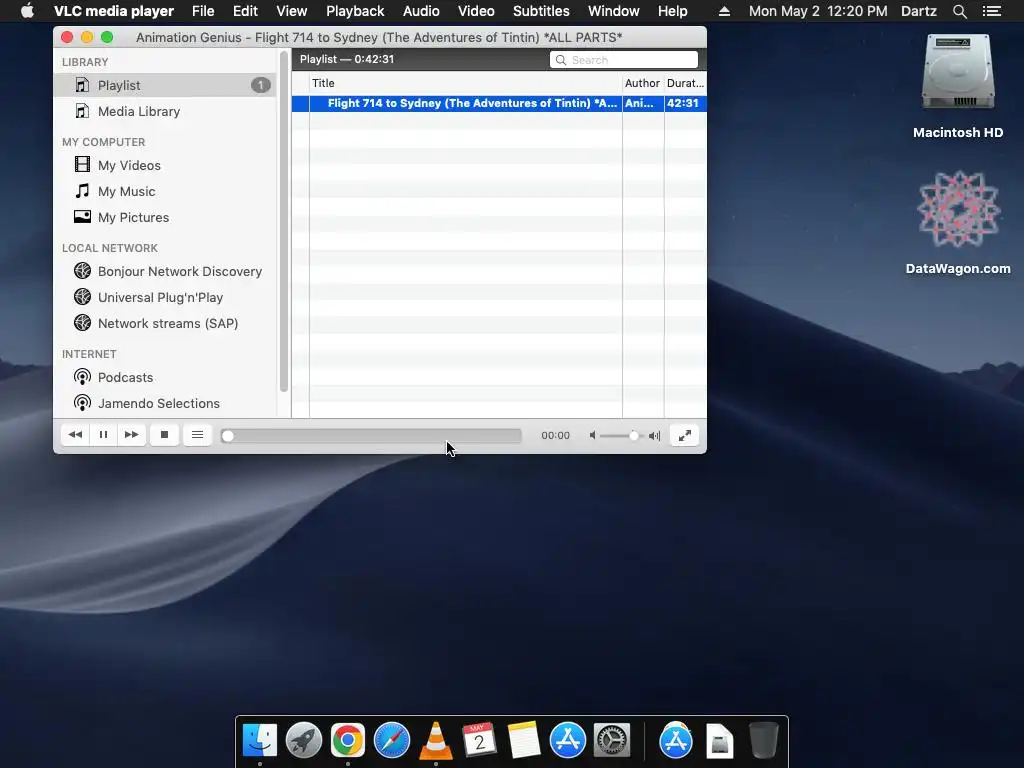Screen dimensions: 1024x768
Task: Click the 42:31 duration cell
Action: pyautogui.click(x=683, y=103)
